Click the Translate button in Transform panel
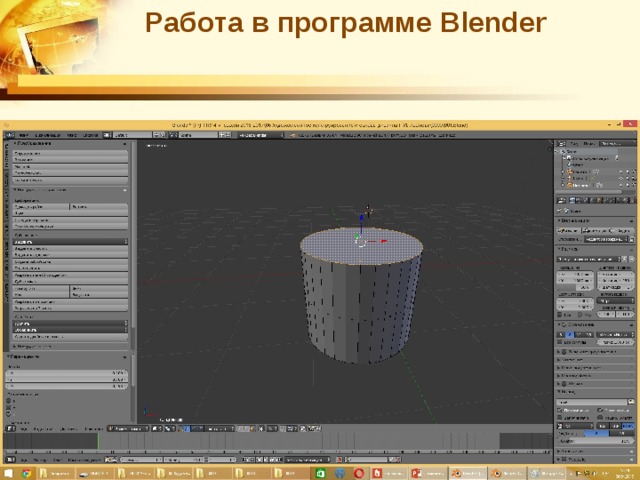The height and width of the screenshot is (480, 640). point(70,153)
